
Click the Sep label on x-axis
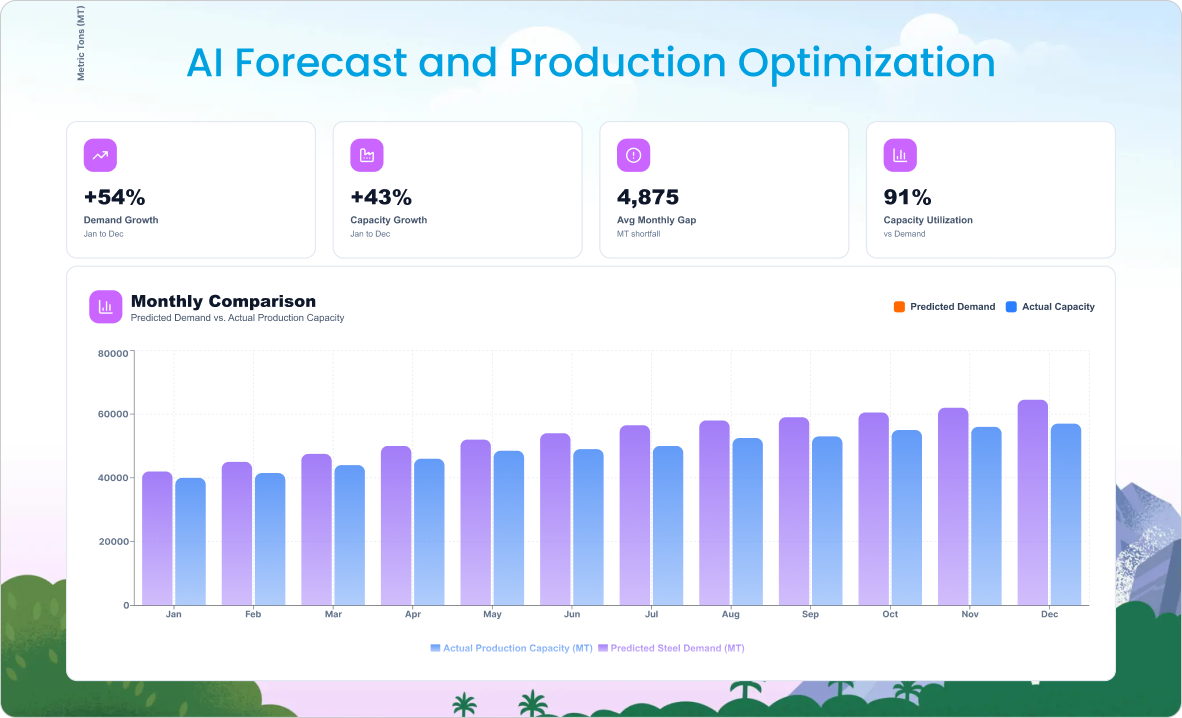810,614
